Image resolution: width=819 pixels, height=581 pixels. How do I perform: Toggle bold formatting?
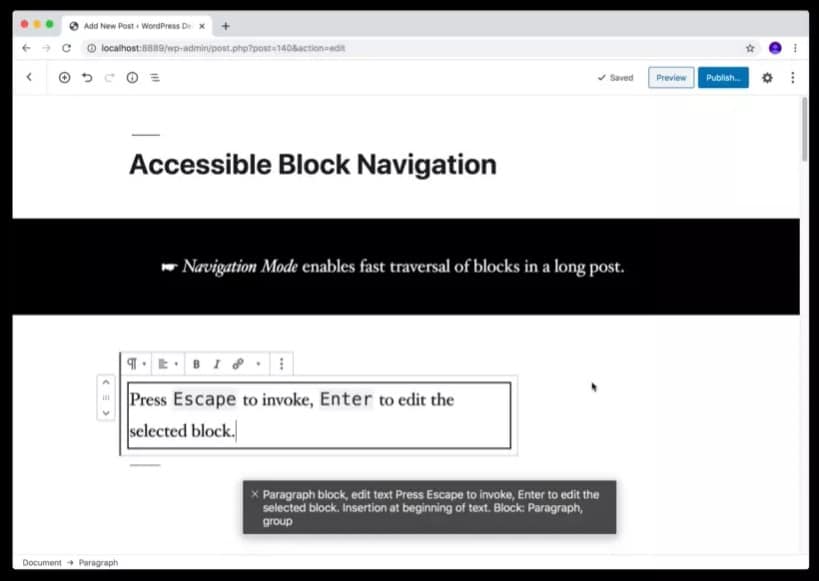click(x=196, y=364)
